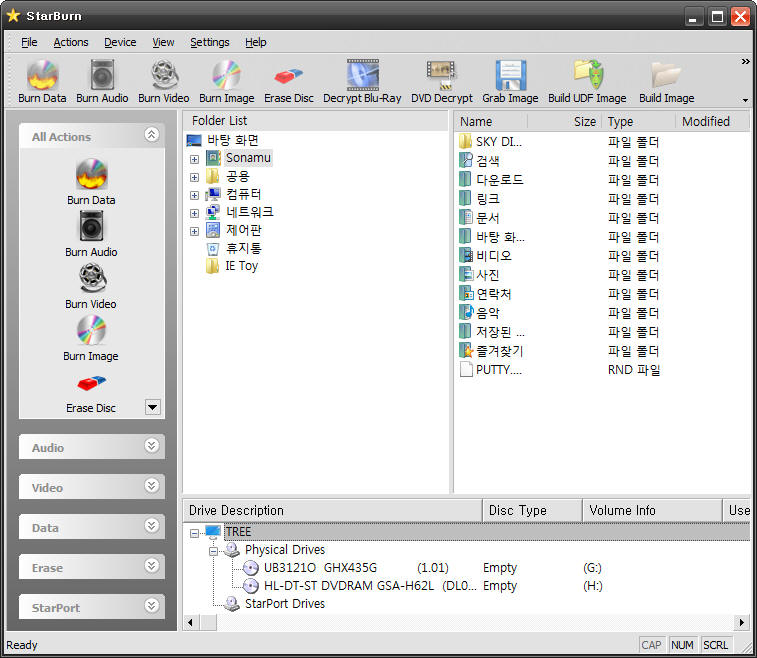Expand the StarPort panel
Image resolution: width=757 pixels, height=658 pixels.
(x=152, y=606)
